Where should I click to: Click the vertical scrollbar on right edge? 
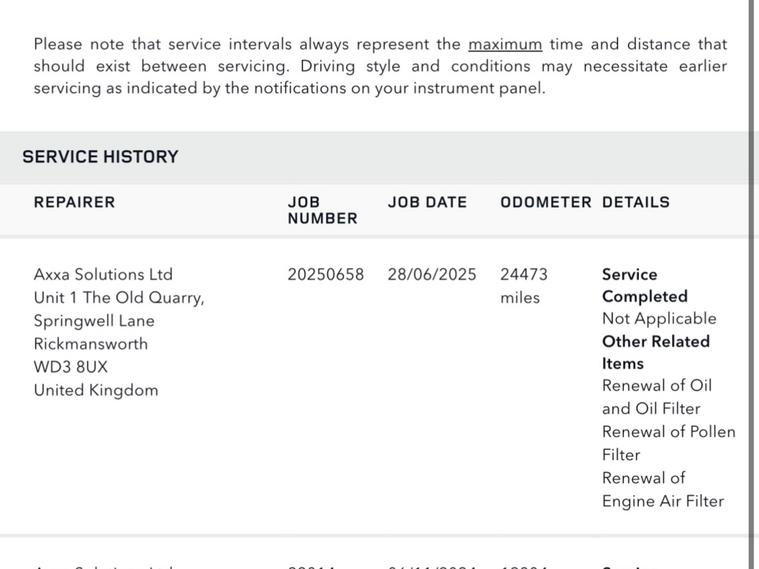tap(754, 284)
